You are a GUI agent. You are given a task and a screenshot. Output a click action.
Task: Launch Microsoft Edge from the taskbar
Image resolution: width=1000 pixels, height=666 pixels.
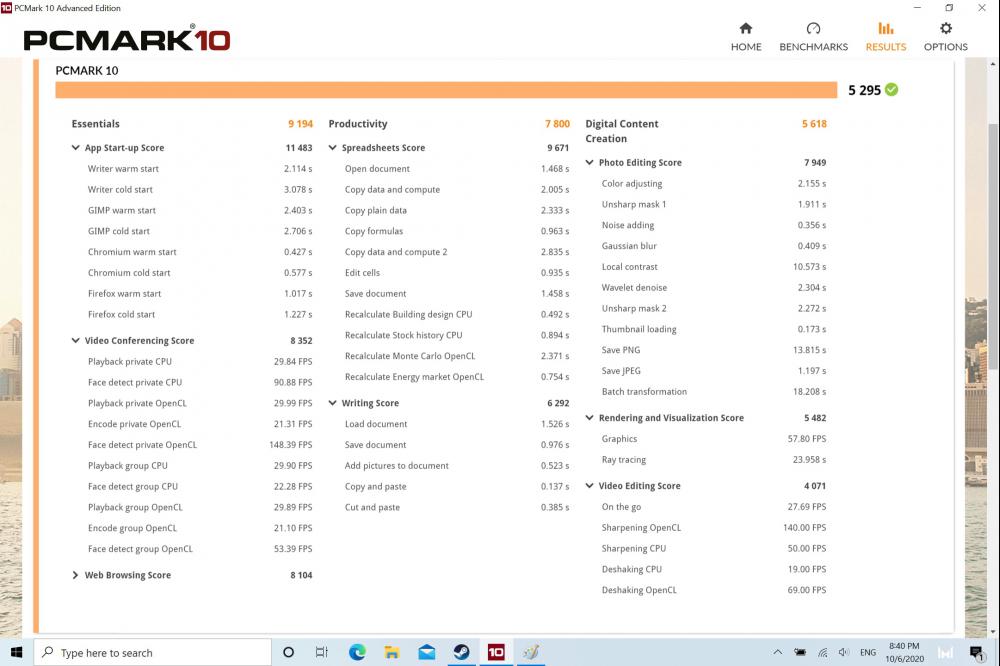357,652
